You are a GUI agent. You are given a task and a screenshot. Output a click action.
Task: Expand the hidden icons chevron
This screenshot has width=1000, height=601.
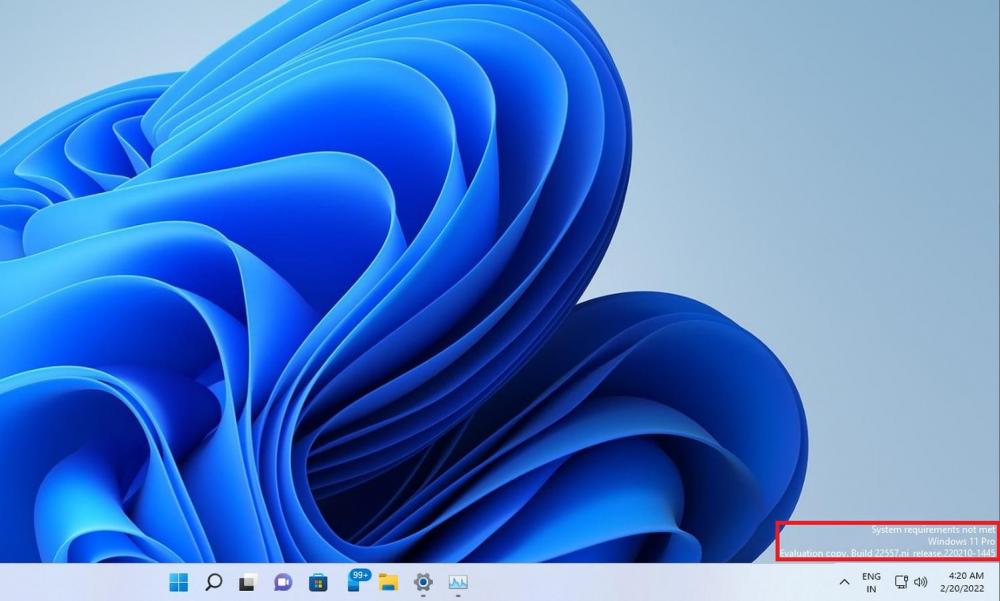pos(844,582)
